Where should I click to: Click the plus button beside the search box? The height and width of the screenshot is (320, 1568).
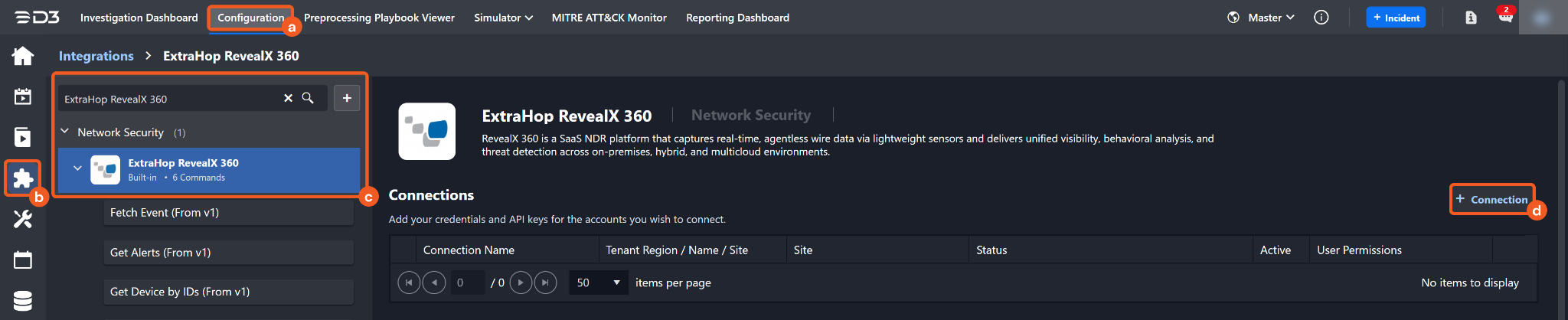click(347, 98)
